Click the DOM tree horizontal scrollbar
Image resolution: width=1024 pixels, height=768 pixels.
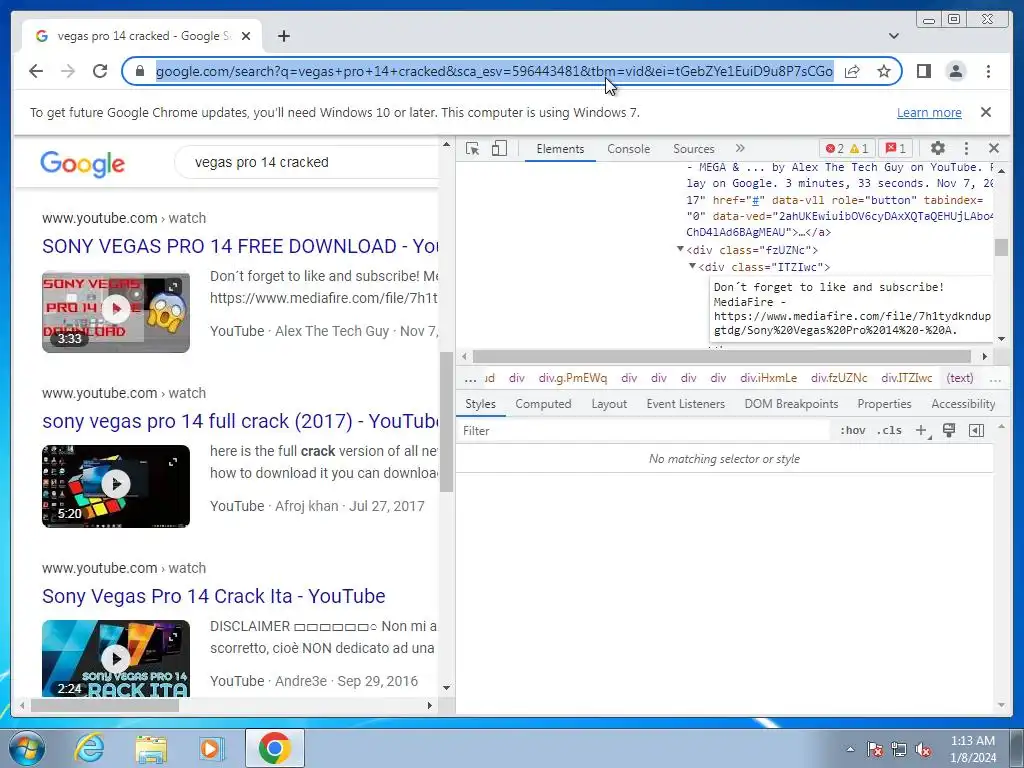coord(722,357)
